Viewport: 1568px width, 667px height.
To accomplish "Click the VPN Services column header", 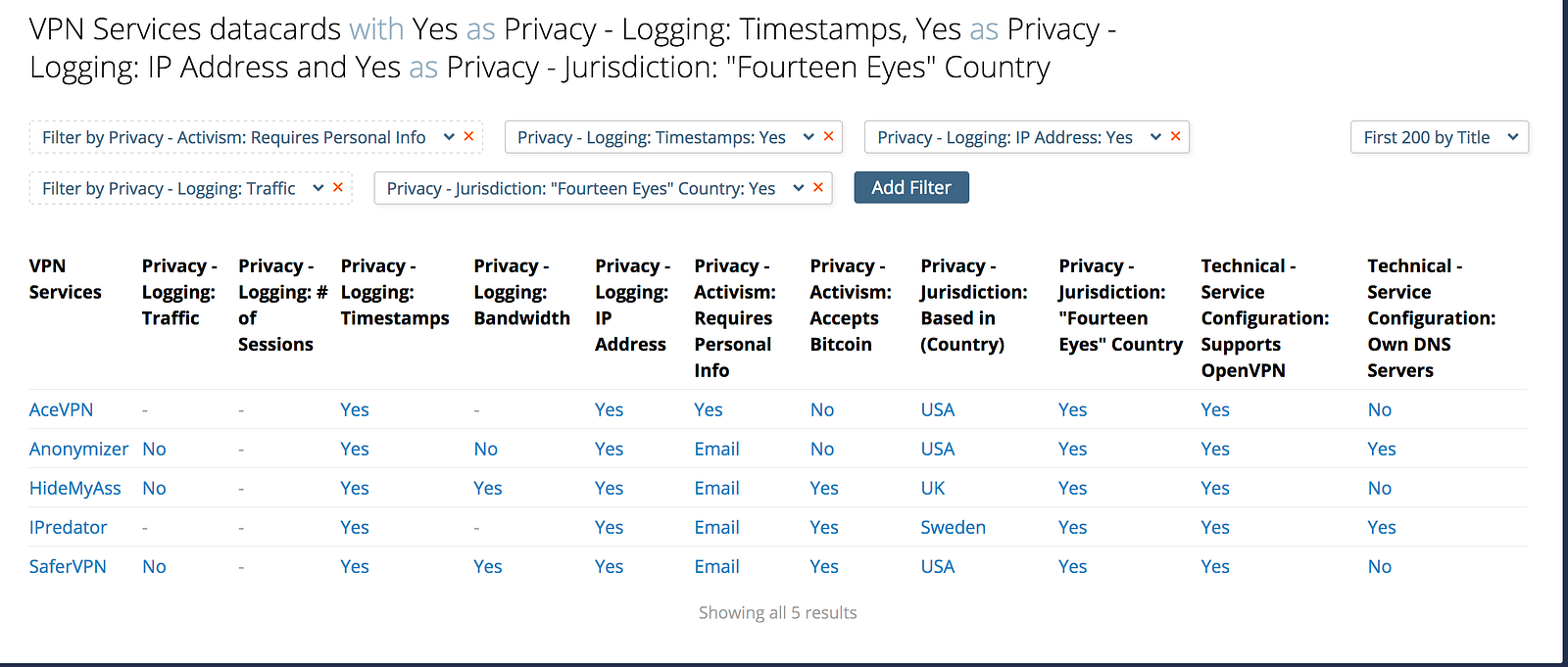I will click(65, 279).
